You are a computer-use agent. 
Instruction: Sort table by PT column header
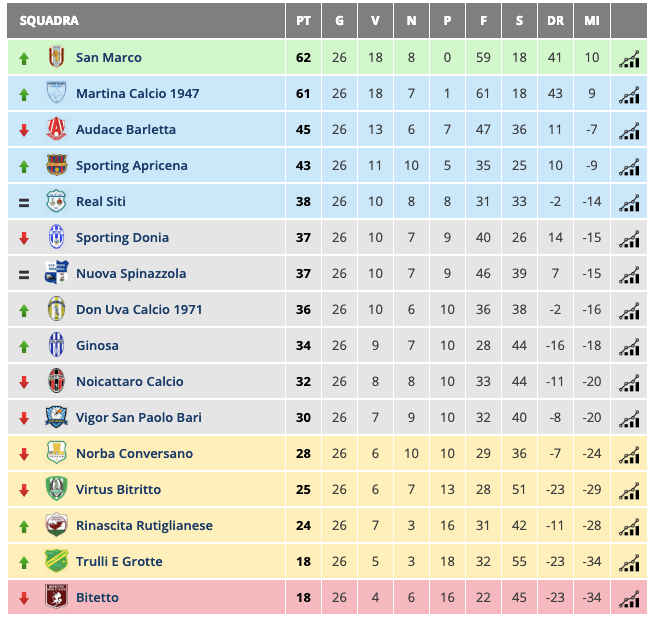303,21
